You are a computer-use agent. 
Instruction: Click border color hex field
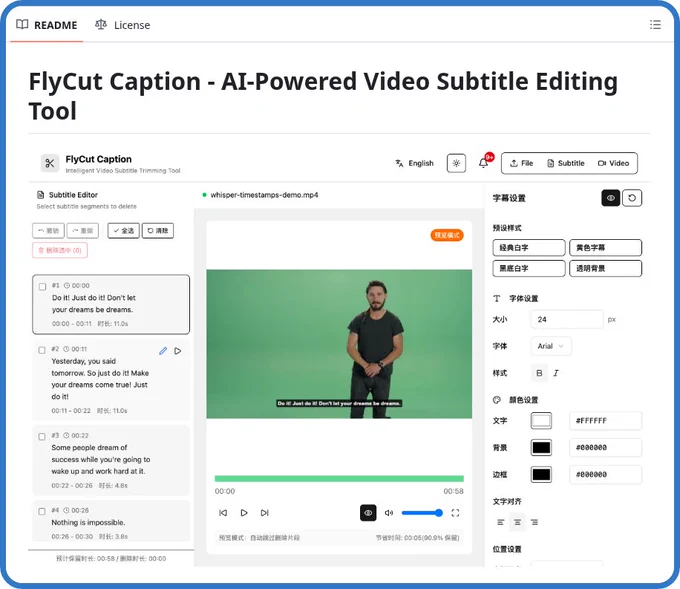point(605,474)
